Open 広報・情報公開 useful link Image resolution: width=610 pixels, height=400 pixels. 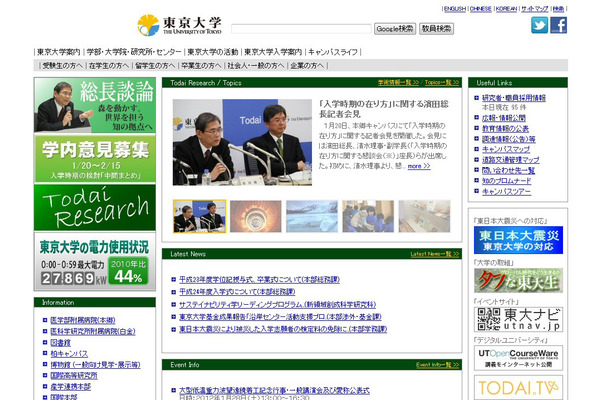click(x=504, y=118)
